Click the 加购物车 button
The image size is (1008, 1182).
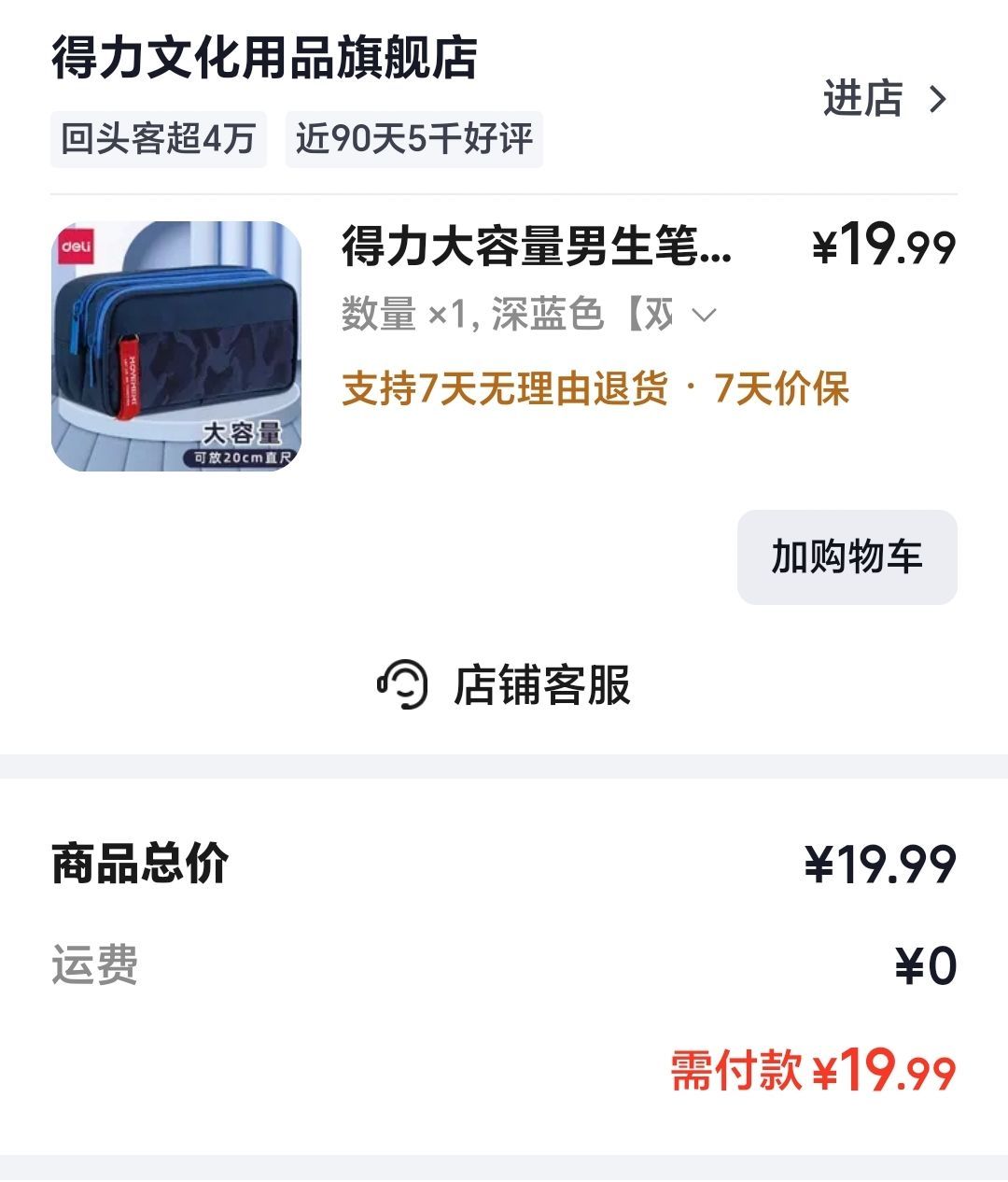(x=847, y=556)
